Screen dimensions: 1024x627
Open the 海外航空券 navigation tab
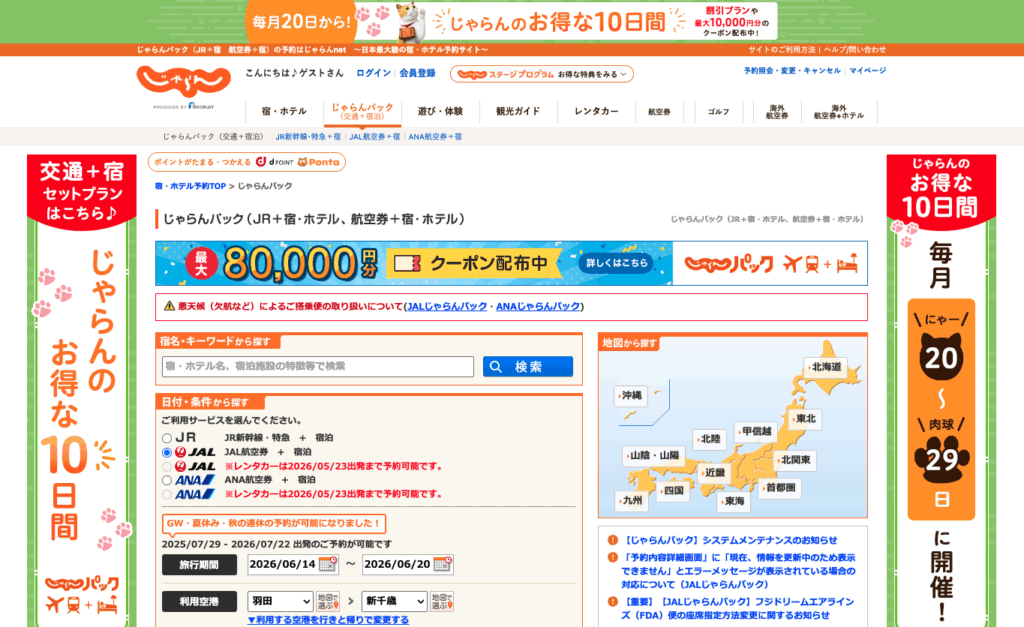776,112
